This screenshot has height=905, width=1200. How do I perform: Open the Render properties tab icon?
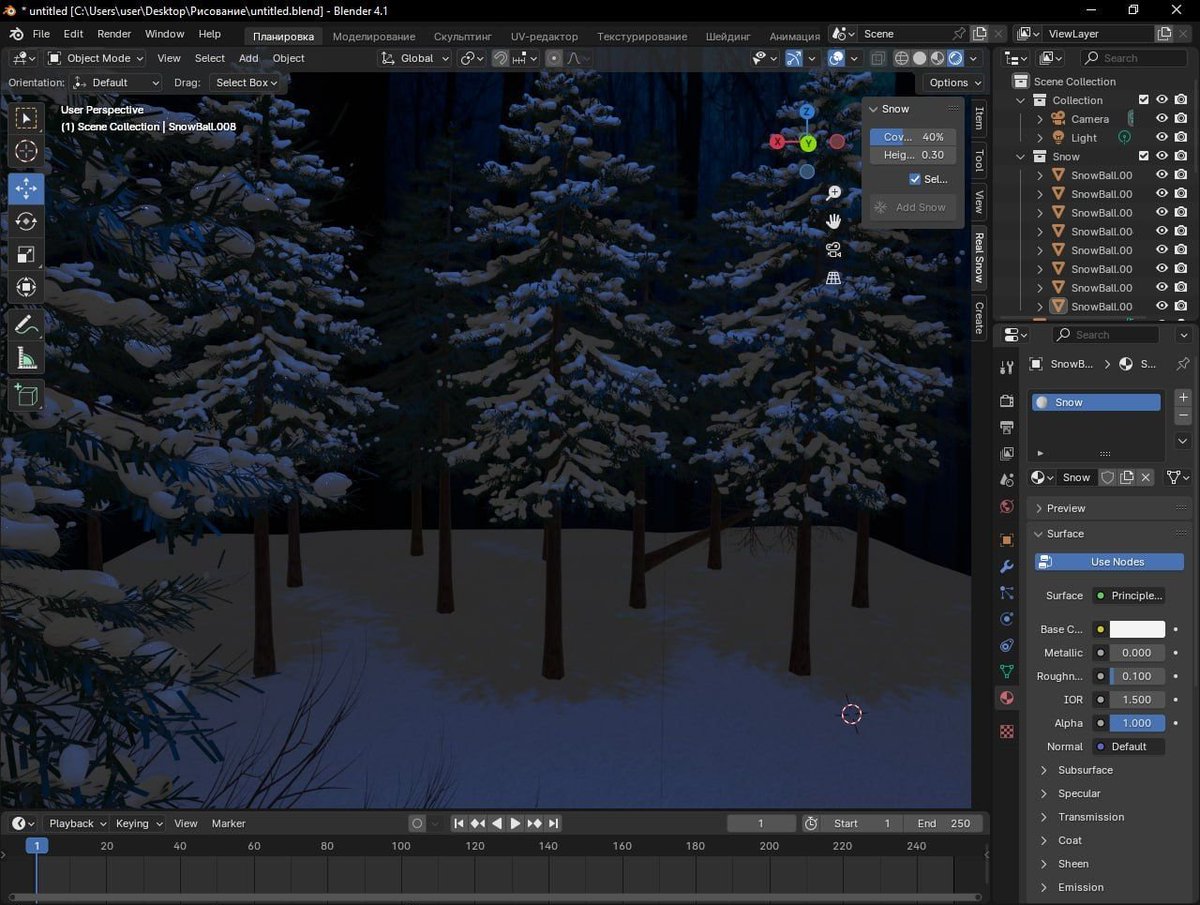[x=1007, y=401]
